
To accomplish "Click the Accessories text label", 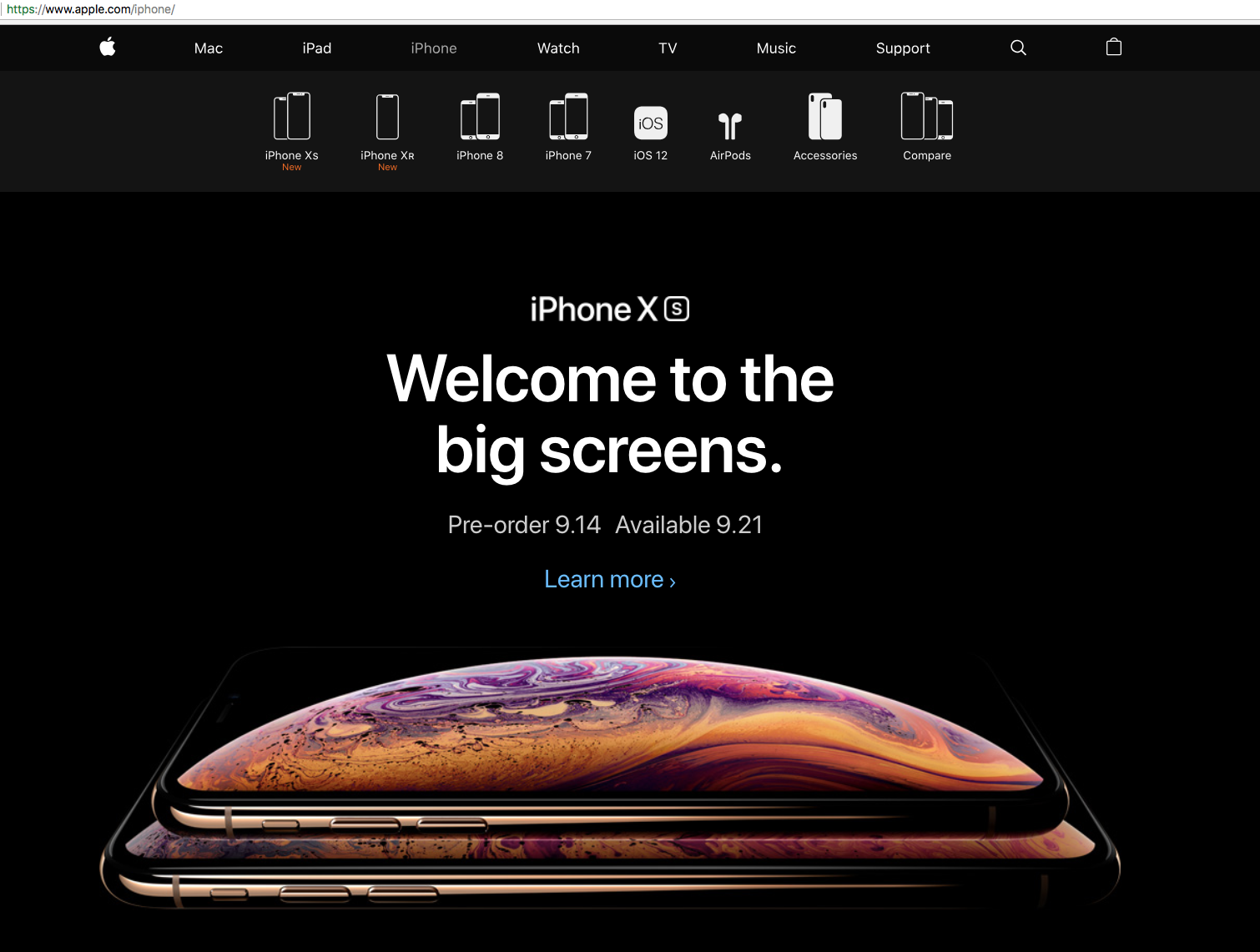I will [825, 155].
